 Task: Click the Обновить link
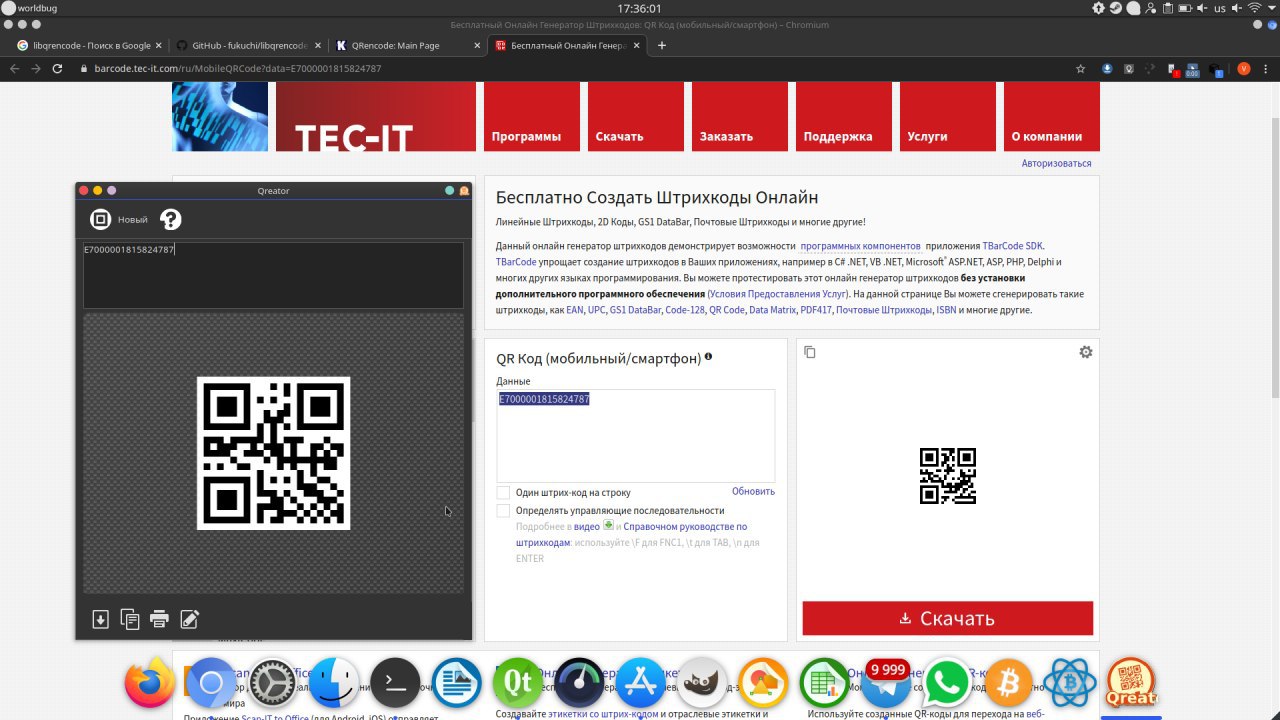click(x=753, y=491)
